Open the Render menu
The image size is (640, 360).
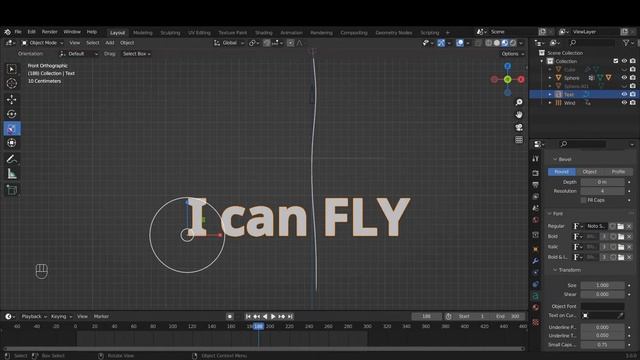click(x=50, y=32)
